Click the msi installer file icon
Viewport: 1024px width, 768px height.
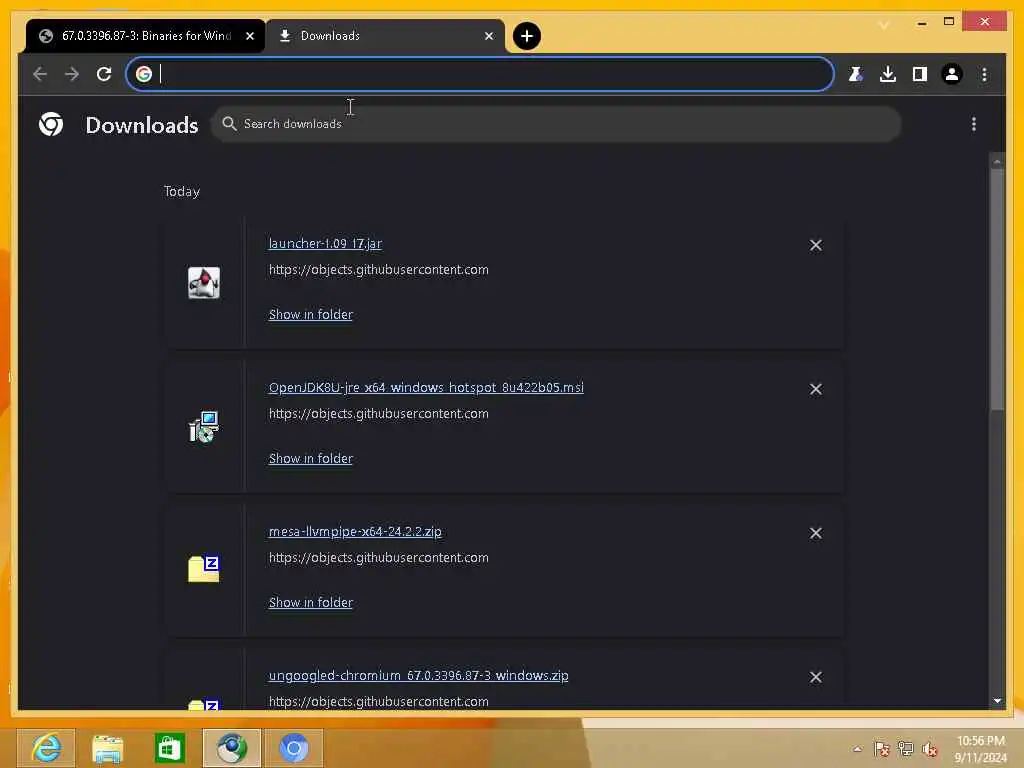tap(204, 426)
